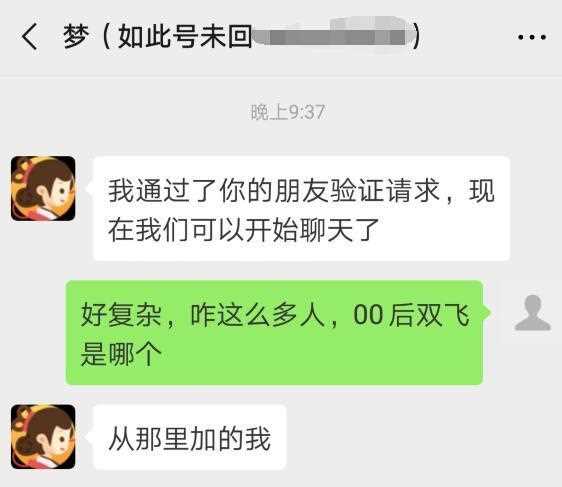Tap empty header space before the three dots
Image resolution: width=562 pixels, height=487 pixels.
pyautogui.click(x=470, y=37)
